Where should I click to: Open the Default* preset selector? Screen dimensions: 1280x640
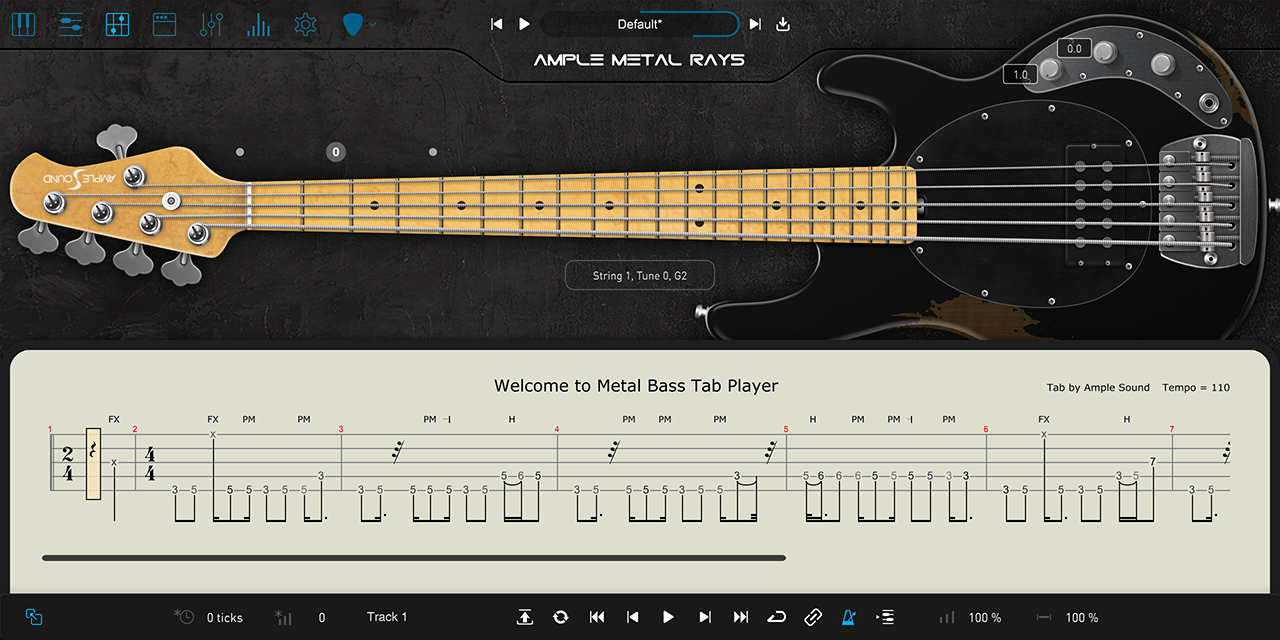[x=640, y=24]
